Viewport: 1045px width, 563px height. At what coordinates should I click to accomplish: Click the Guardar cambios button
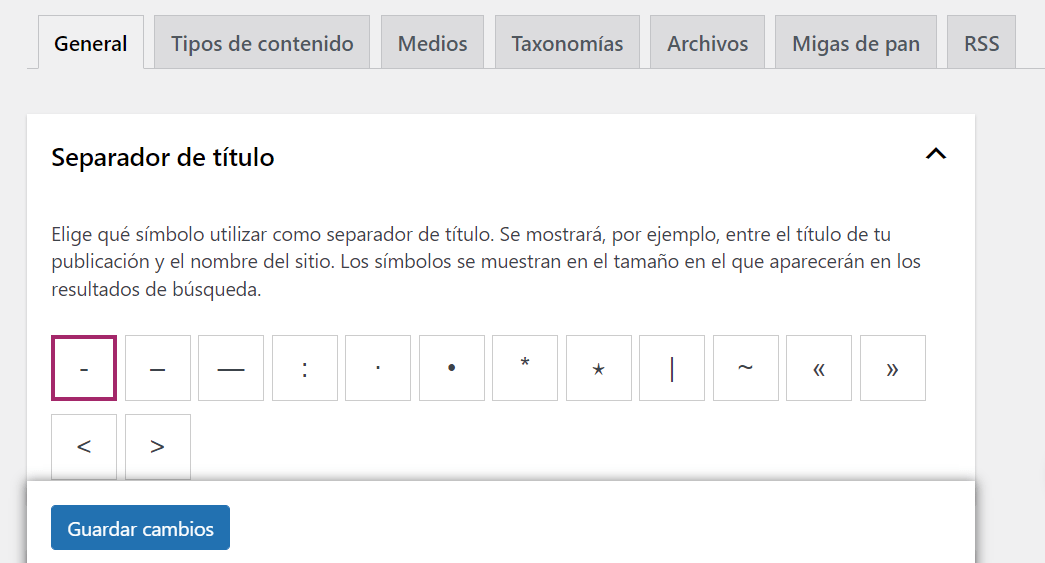coord(141,528)
